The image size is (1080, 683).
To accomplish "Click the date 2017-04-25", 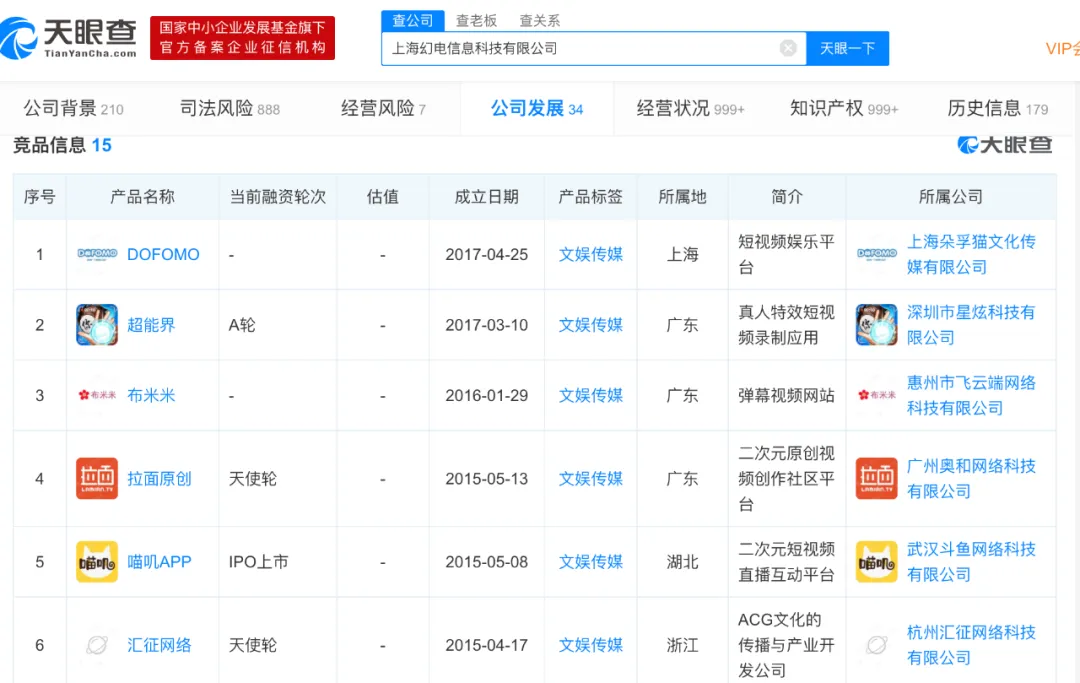I will pos(486,254).
